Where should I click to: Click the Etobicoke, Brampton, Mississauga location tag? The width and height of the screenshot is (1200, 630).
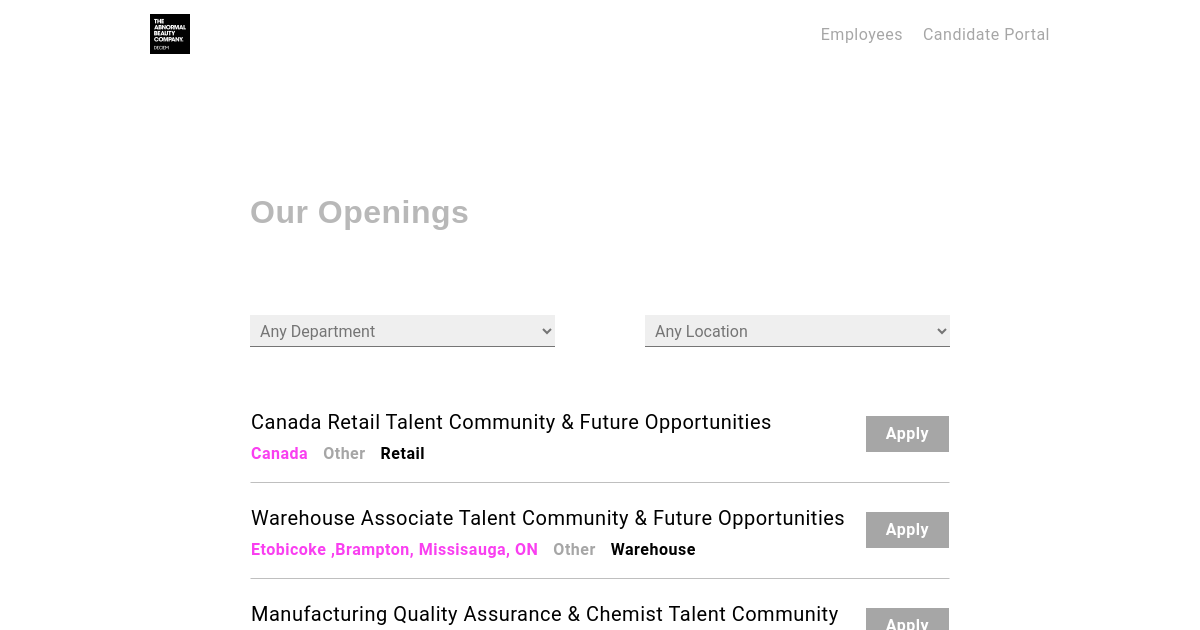coord(394,550)
